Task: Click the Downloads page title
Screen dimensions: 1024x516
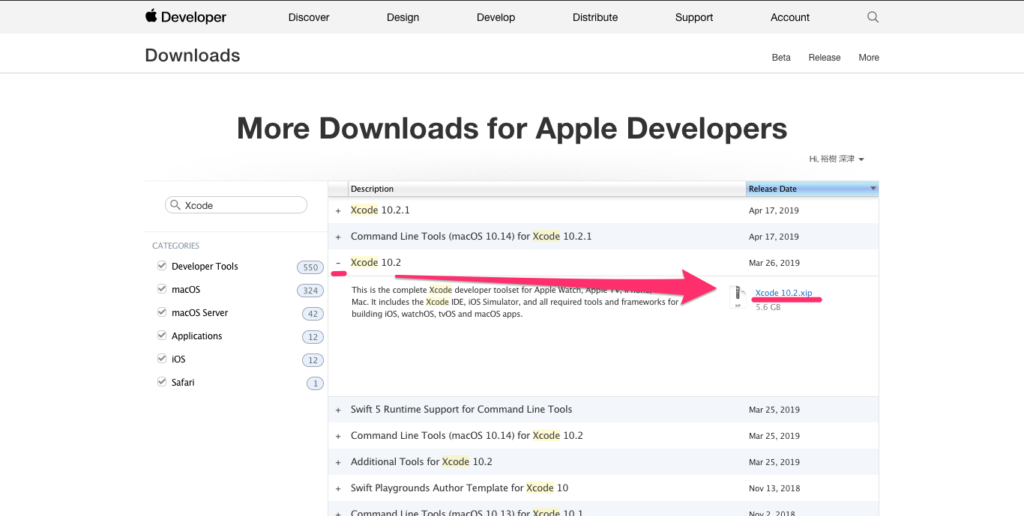Action: click(x=193, y=56)
